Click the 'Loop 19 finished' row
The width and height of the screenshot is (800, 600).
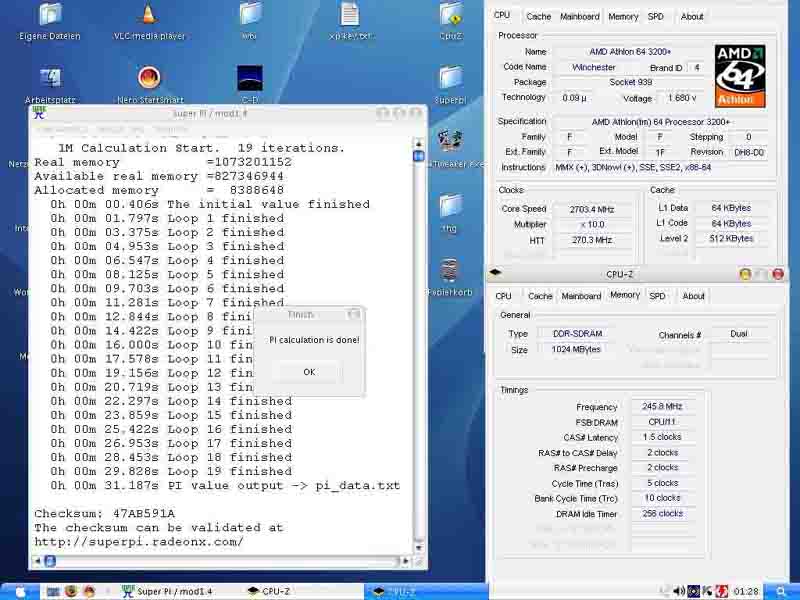[171, 471]
